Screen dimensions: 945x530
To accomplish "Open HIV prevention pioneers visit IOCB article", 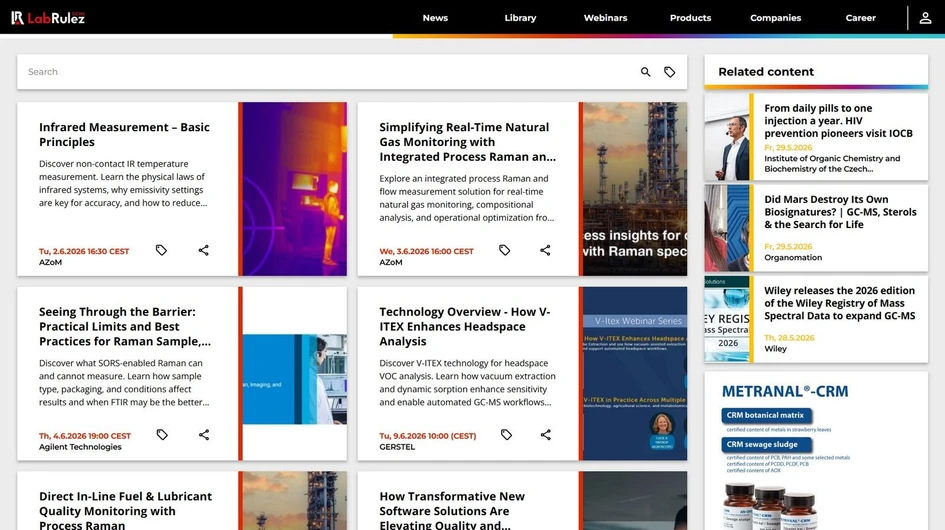I will pyautogui.click(x=838, y=121).
